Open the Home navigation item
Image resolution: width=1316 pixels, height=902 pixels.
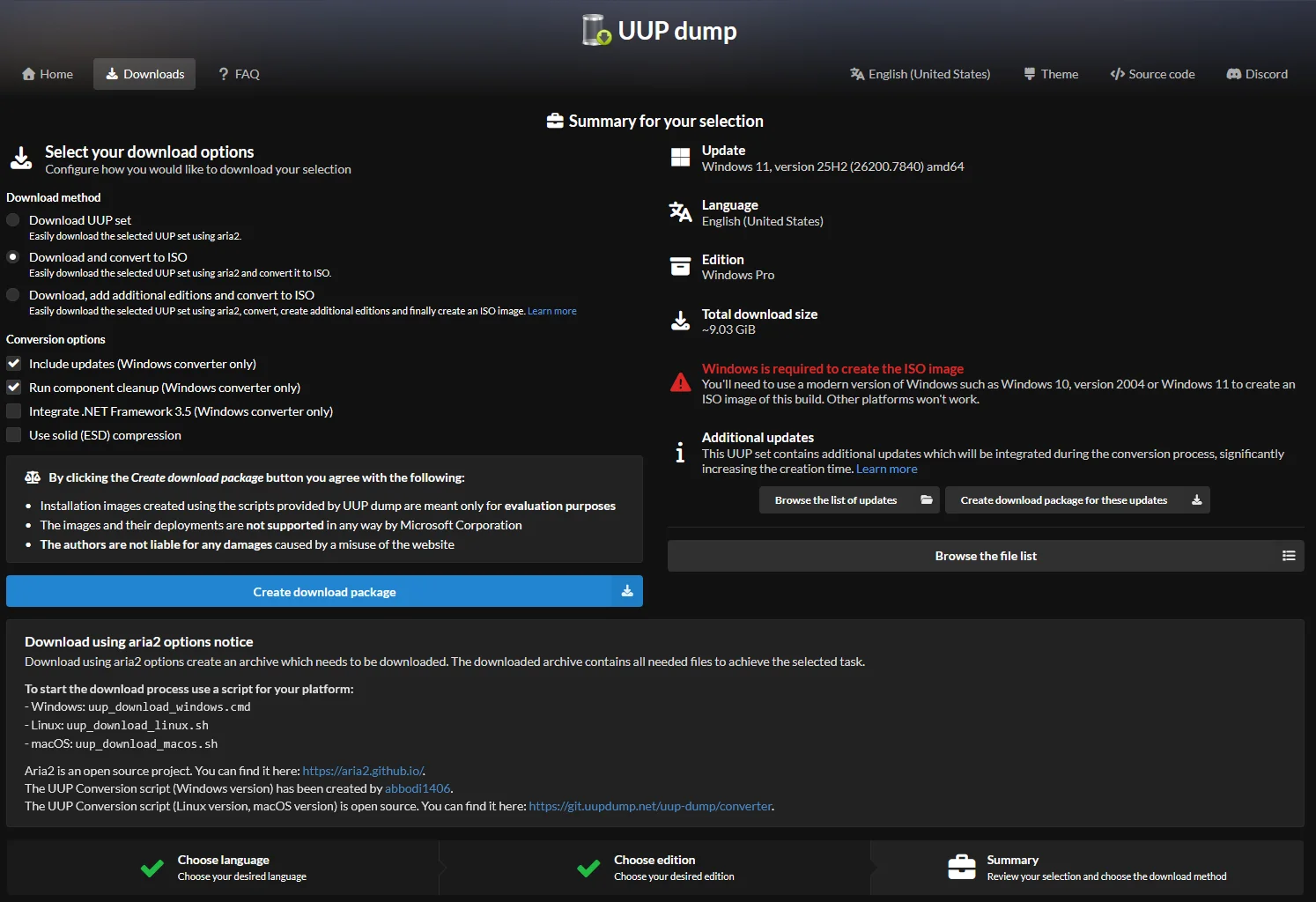(x=48, y=74)
